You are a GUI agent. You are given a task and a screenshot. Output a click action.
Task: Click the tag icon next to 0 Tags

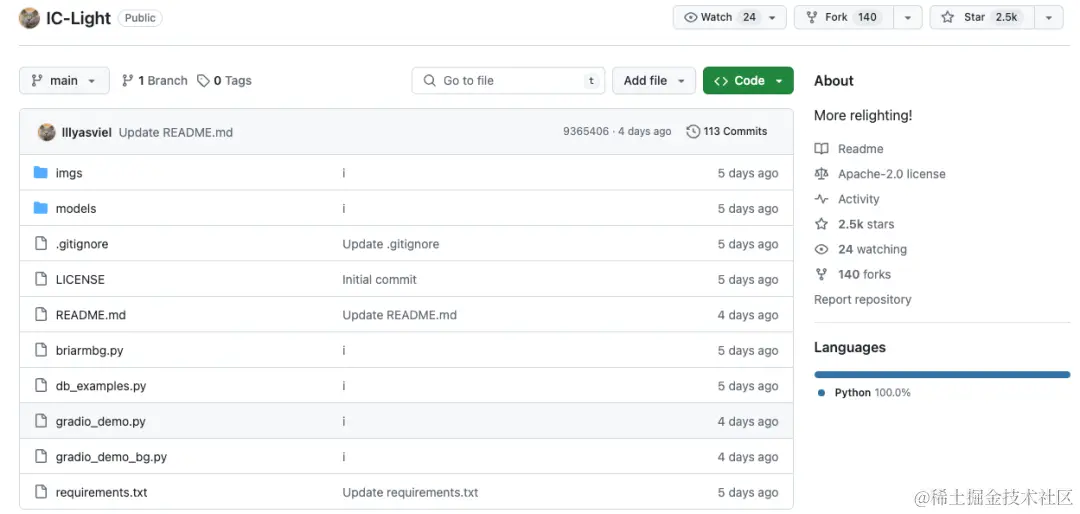[x=203, y=81]
